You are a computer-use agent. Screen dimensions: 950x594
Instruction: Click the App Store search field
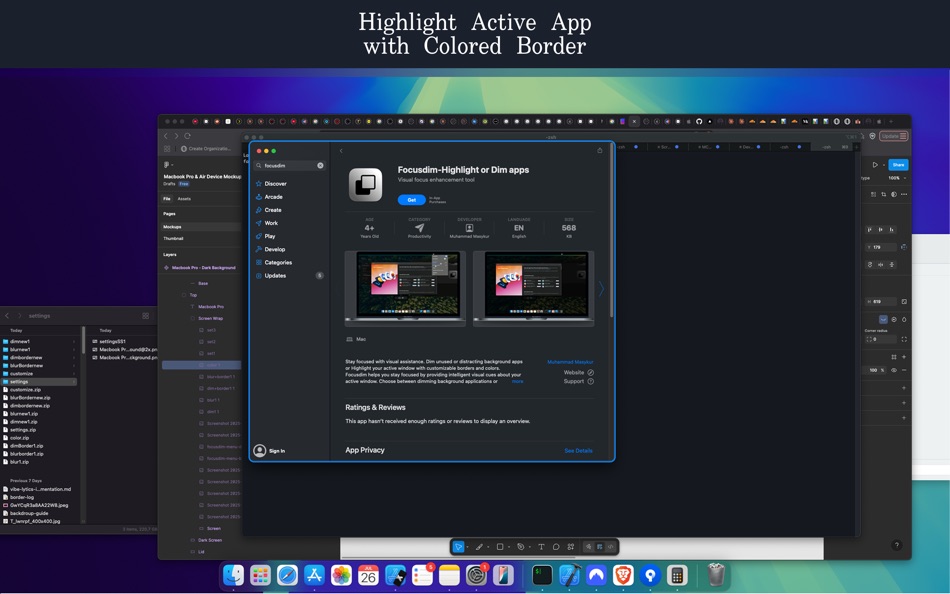pyautogui.click(x=290, y=165)
